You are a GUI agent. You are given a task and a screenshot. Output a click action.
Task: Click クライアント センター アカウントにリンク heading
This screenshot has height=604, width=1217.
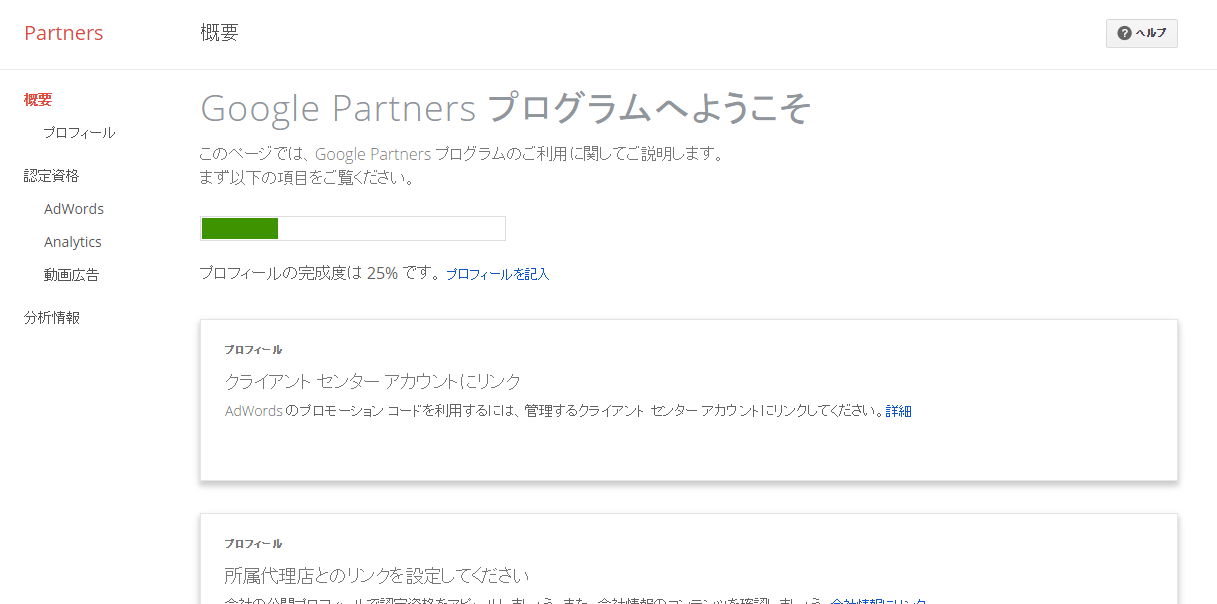pyautogui.click(x=373, y=381)
